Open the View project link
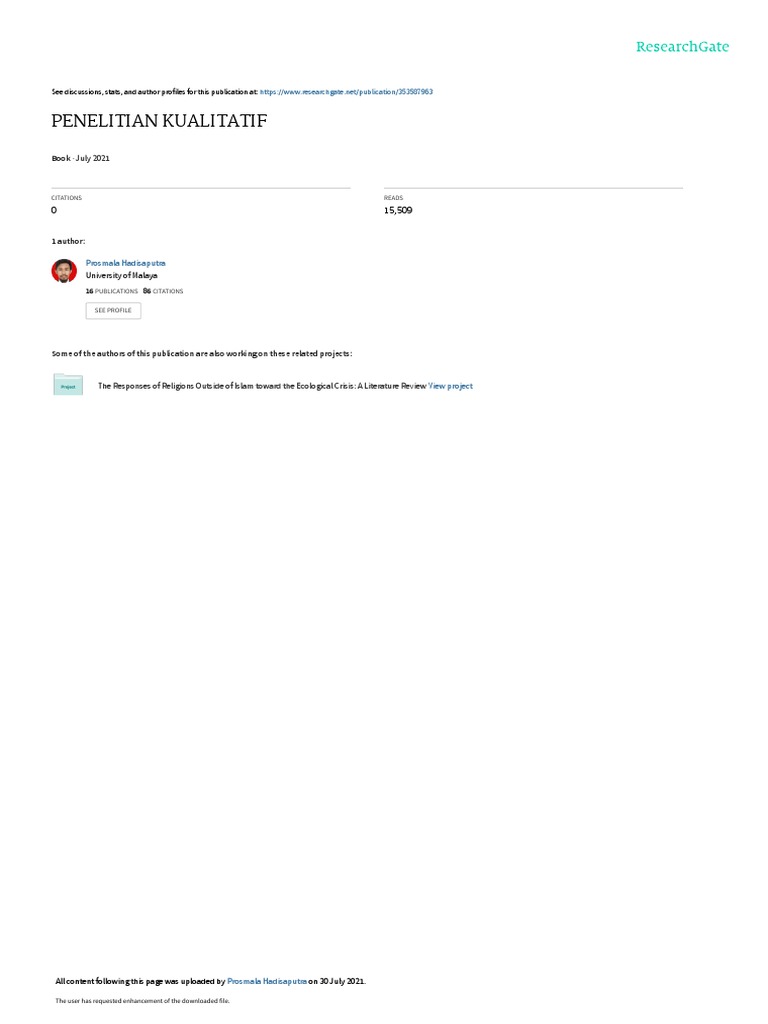 pos(450,386)
